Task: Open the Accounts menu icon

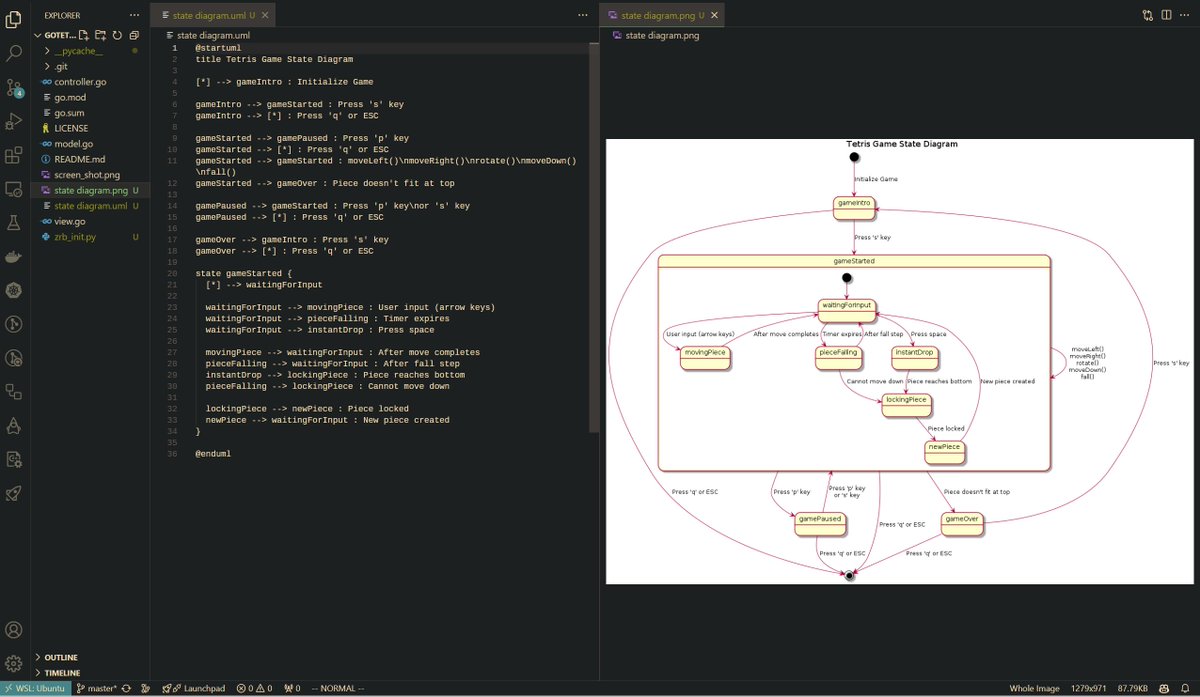Action: pos(14,630)
